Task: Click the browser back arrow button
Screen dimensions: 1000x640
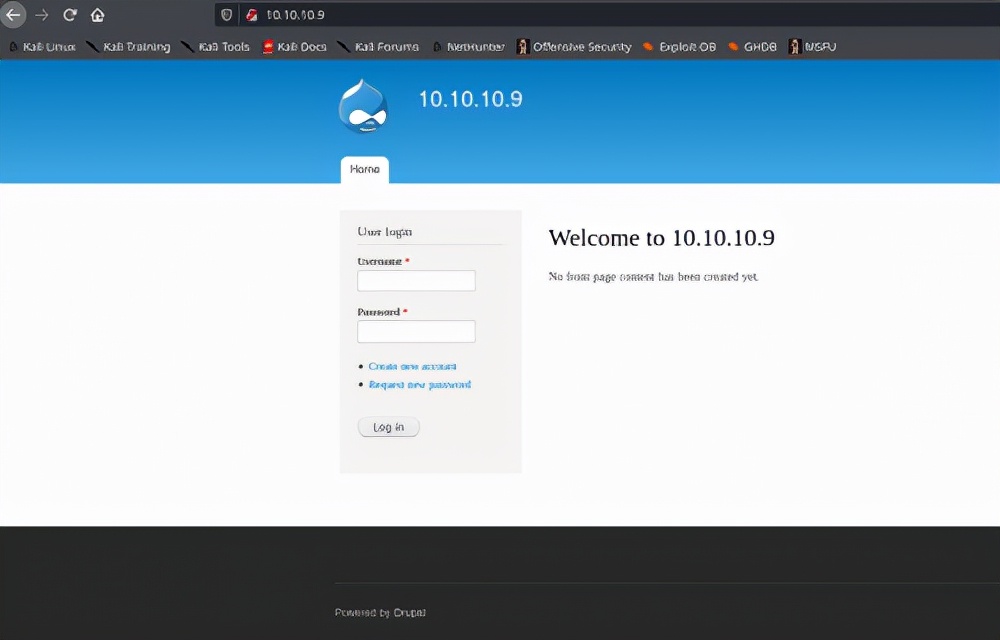Action: tap(13, 15)
